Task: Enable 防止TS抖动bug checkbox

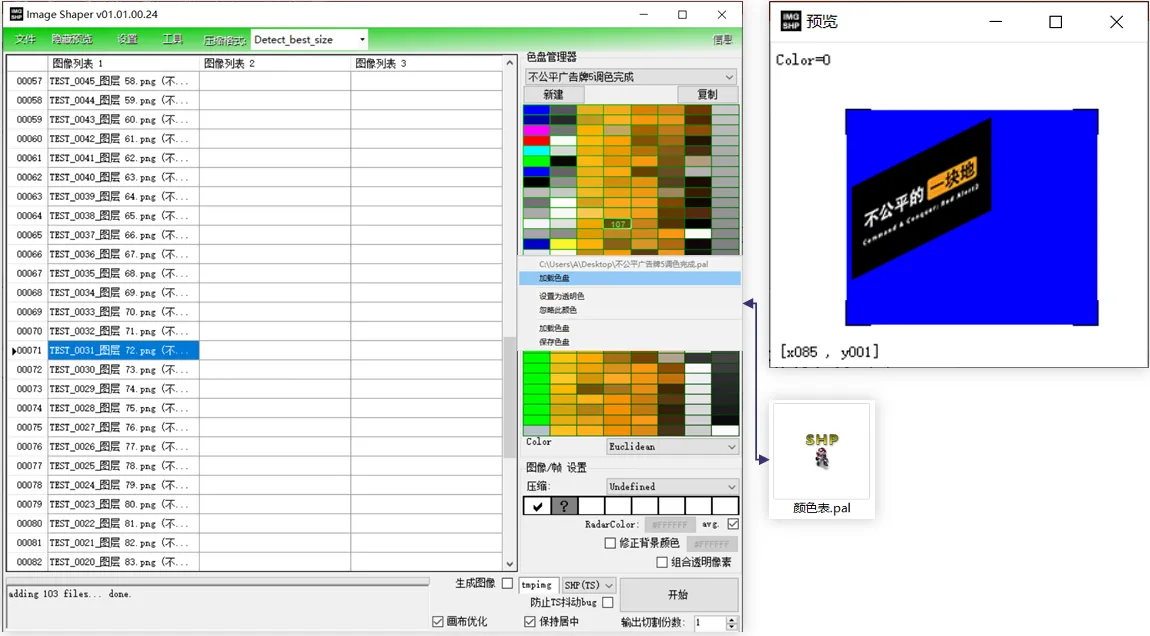Action: (607, 602)
